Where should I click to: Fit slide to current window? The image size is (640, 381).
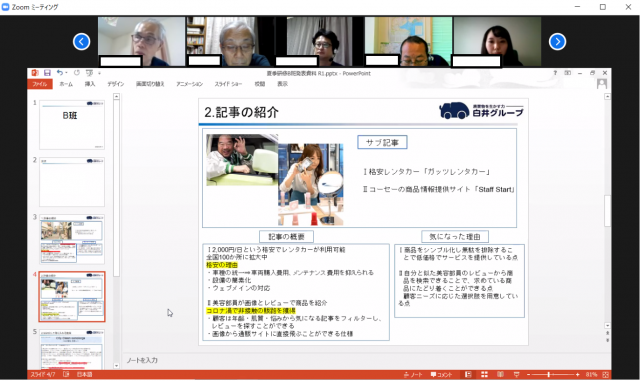pyautogui.click(x=605, y=374)
